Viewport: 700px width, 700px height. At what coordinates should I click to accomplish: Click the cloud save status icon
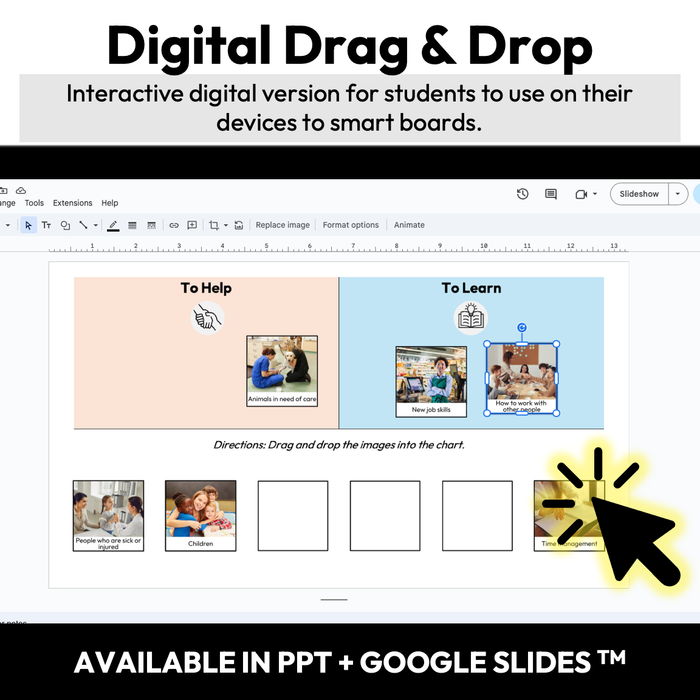(x=21, y=191)
